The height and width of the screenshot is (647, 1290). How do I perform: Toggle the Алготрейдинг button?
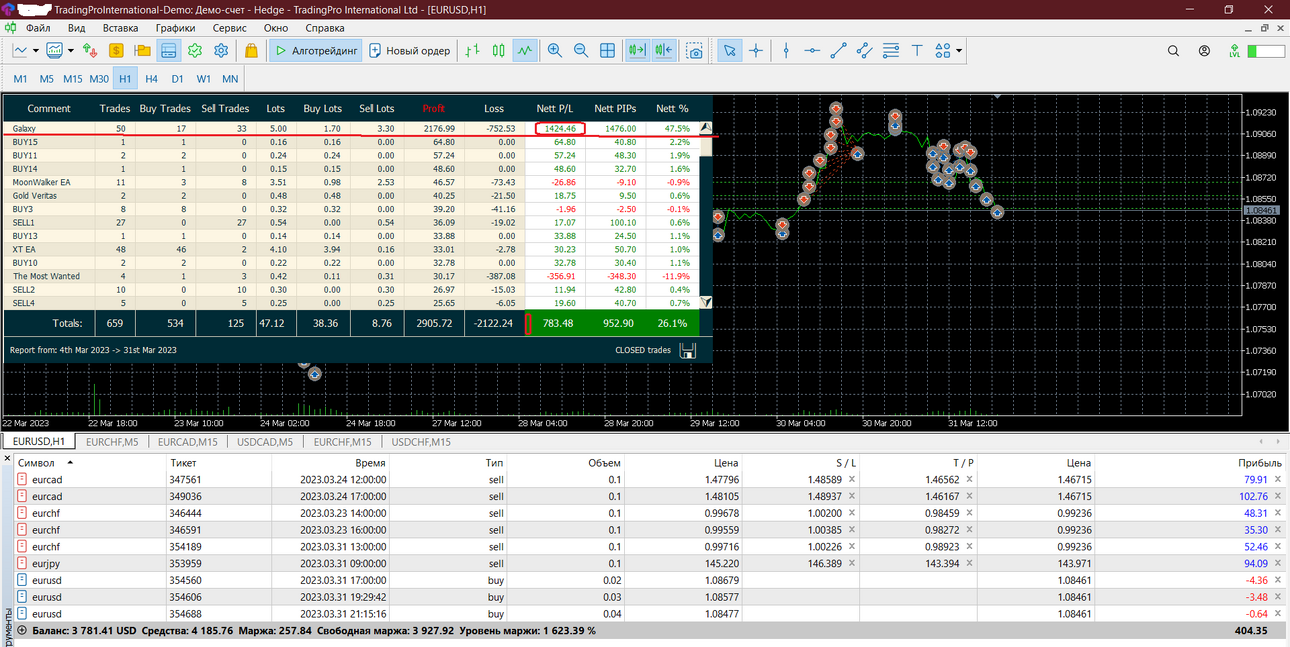[x=316, y=50]
